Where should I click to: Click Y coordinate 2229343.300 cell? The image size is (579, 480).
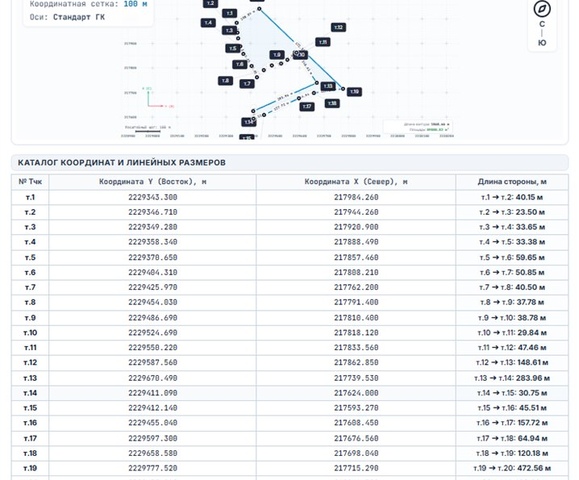tap(153, 197)
